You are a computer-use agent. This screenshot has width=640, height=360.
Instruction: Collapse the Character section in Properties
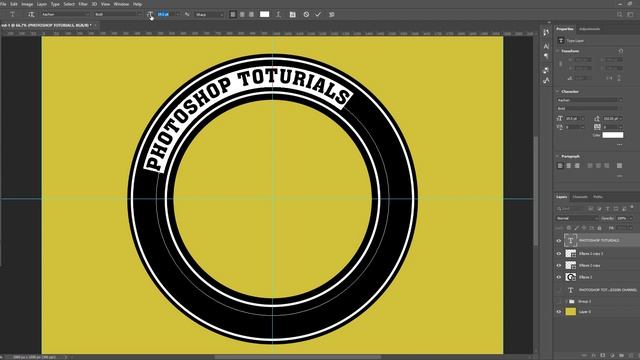click(x=558, y=91)
